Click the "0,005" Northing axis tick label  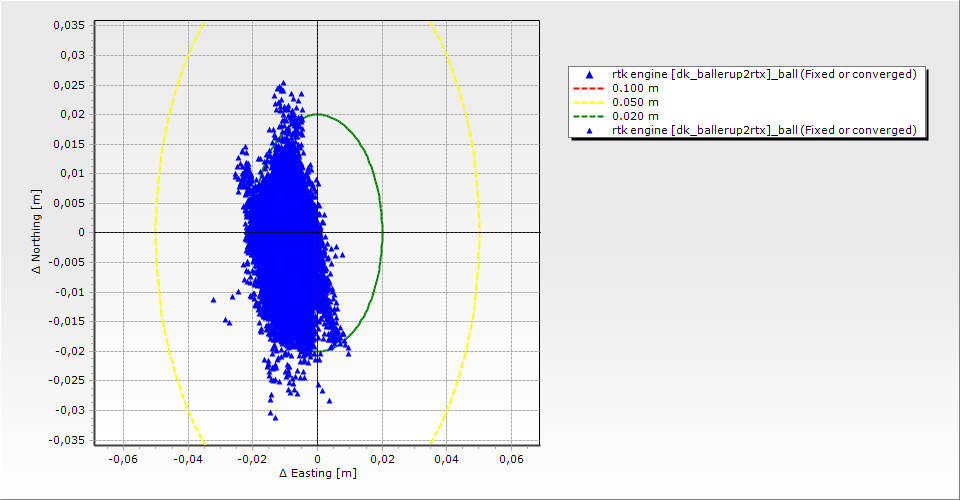click(69, 203)
